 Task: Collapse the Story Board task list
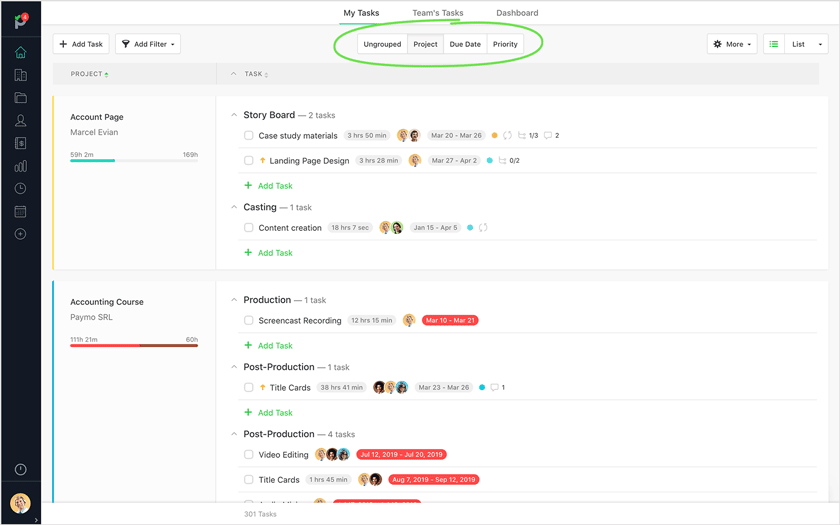[234, 115]
